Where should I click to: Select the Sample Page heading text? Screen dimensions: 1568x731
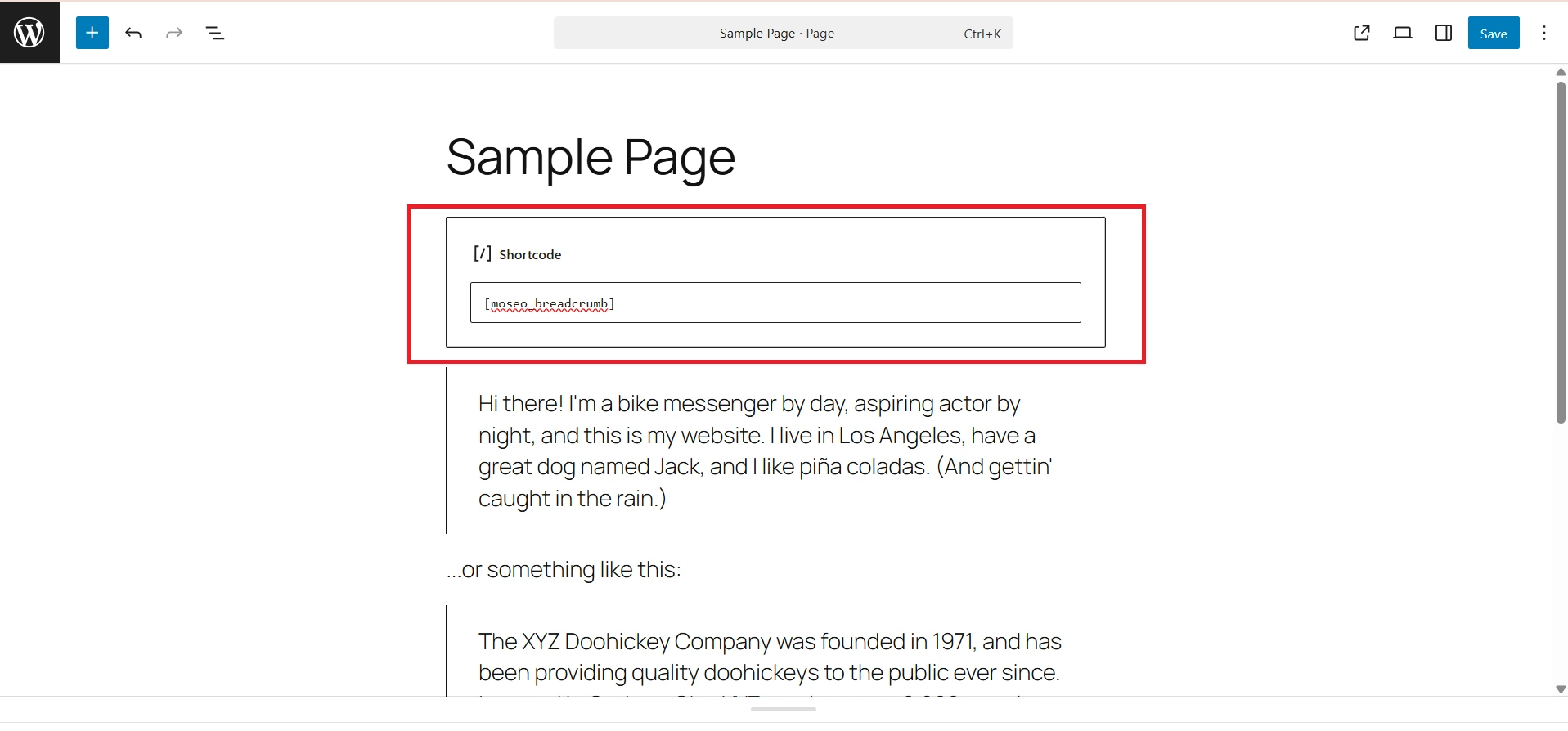[590, 158]
